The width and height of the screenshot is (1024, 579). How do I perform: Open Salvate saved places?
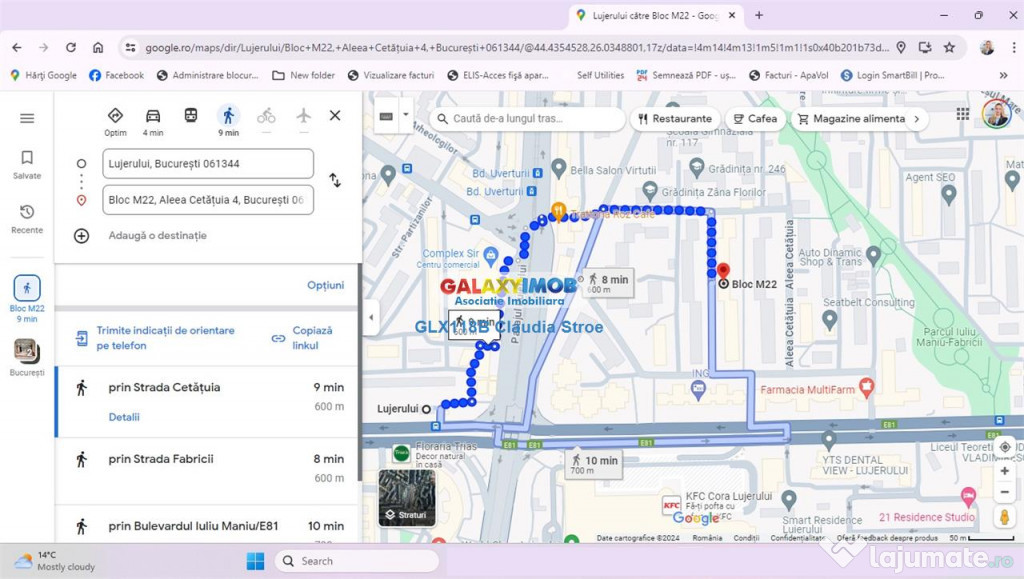27,164
